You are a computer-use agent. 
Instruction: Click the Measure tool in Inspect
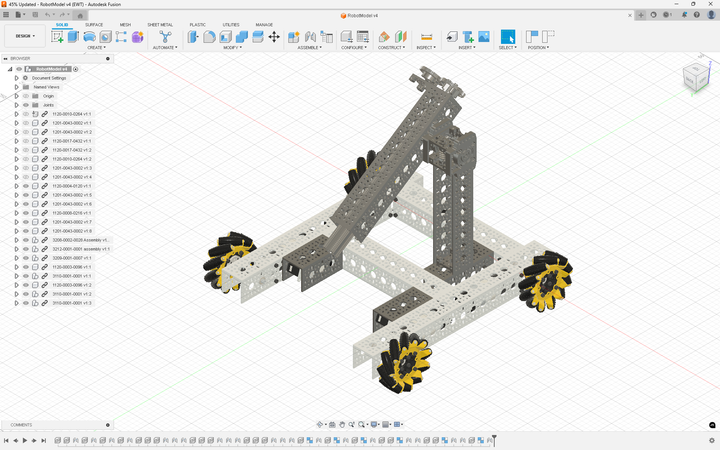pos(426,37)
